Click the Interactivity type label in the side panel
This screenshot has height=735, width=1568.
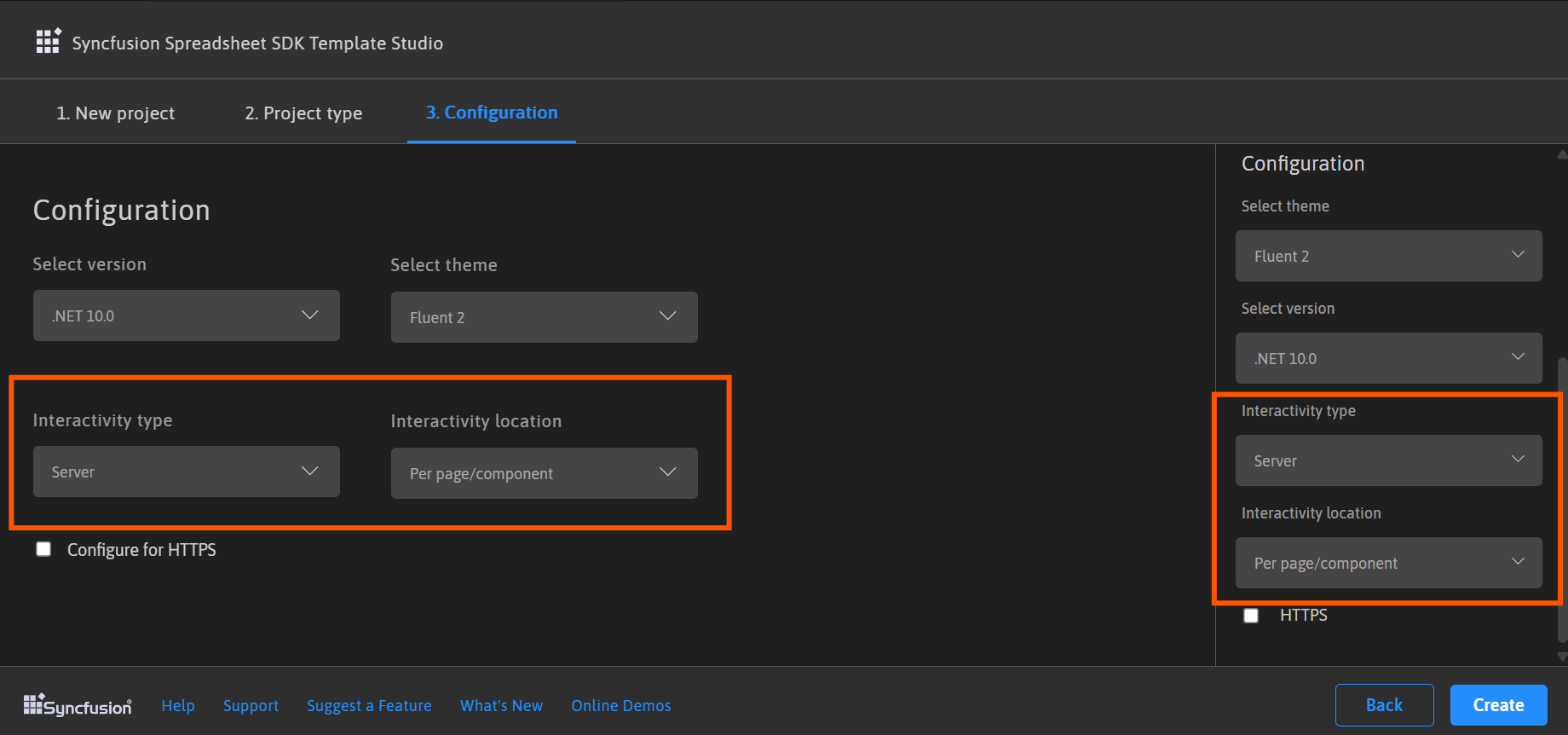pos(1299,411)
